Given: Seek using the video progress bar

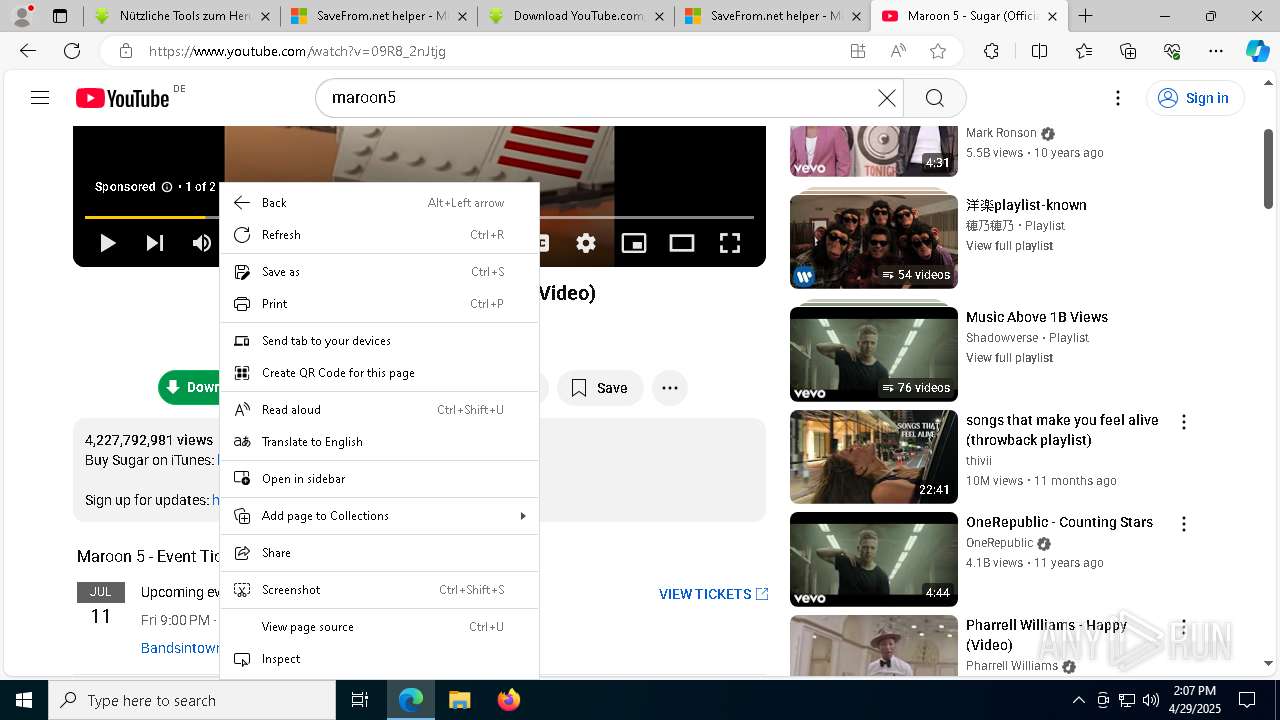Looking at the screenshot, I should pyautogui.click(x=419, y=216).
